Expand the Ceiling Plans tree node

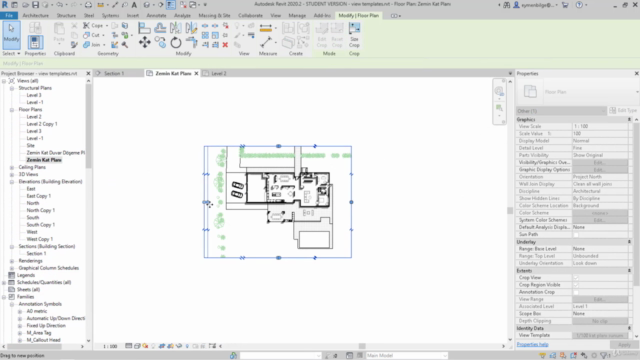pyautogui.click(x=12, y=167)
